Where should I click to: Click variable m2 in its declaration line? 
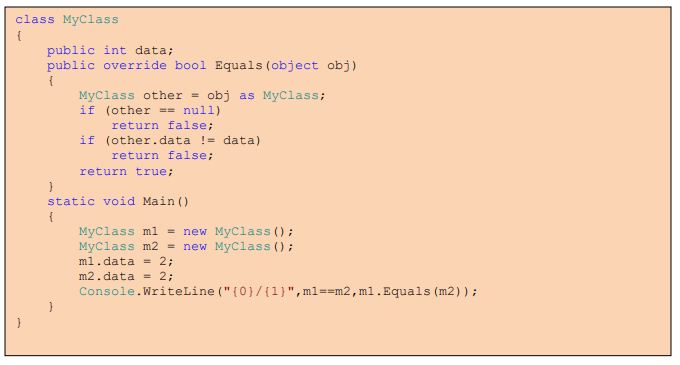click(x=150, y=247)
